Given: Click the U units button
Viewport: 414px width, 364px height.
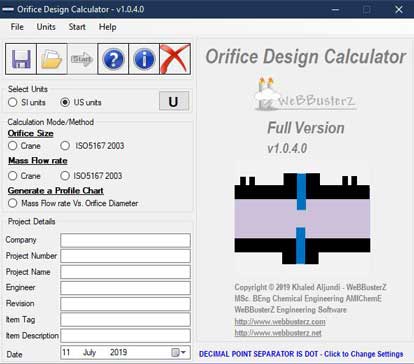Looking at the screenshot, I should point(174,101).
